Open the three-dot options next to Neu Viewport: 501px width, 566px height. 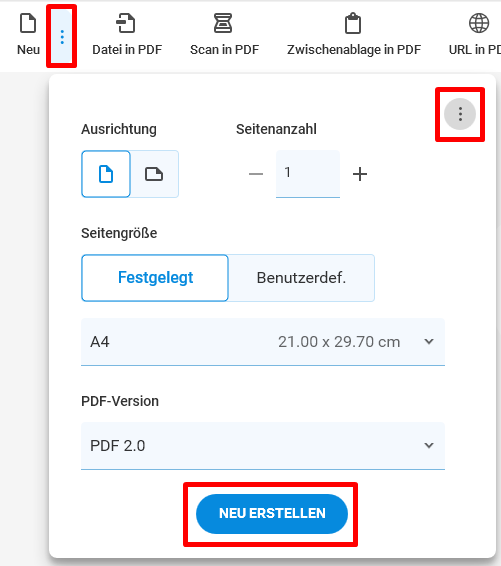pyautogui.click(x=62, y=37)
